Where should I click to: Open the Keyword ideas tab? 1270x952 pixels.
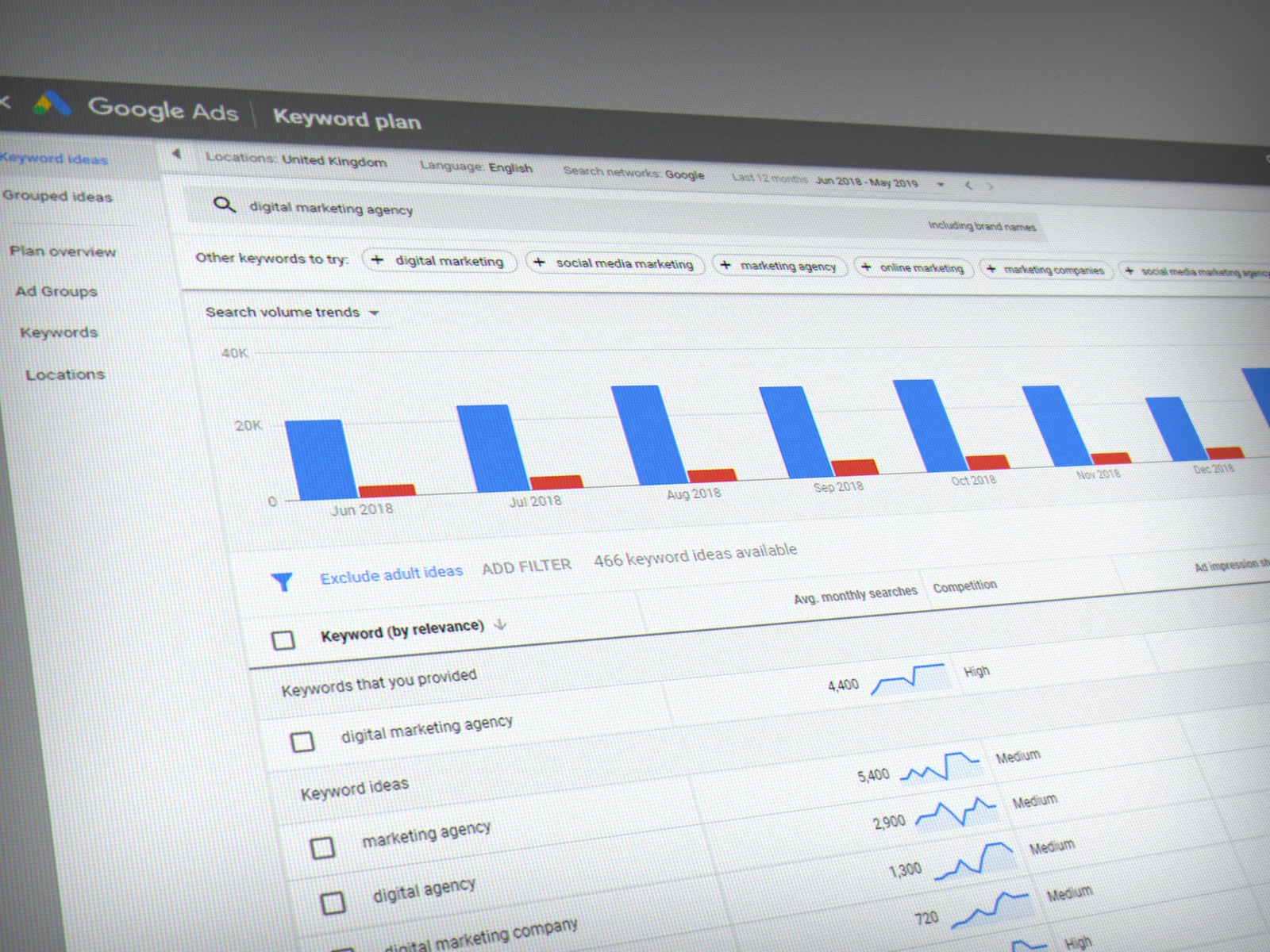coord(54,159)
